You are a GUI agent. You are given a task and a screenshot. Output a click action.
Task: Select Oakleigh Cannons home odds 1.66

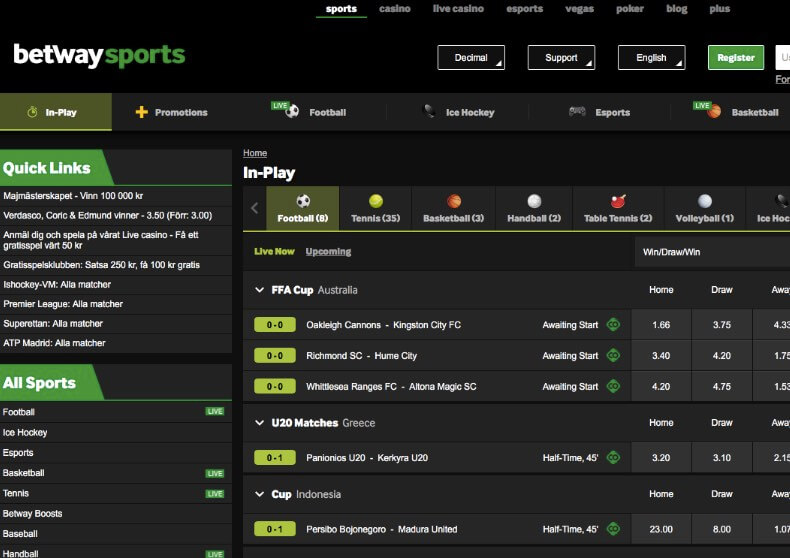(661, 325)
